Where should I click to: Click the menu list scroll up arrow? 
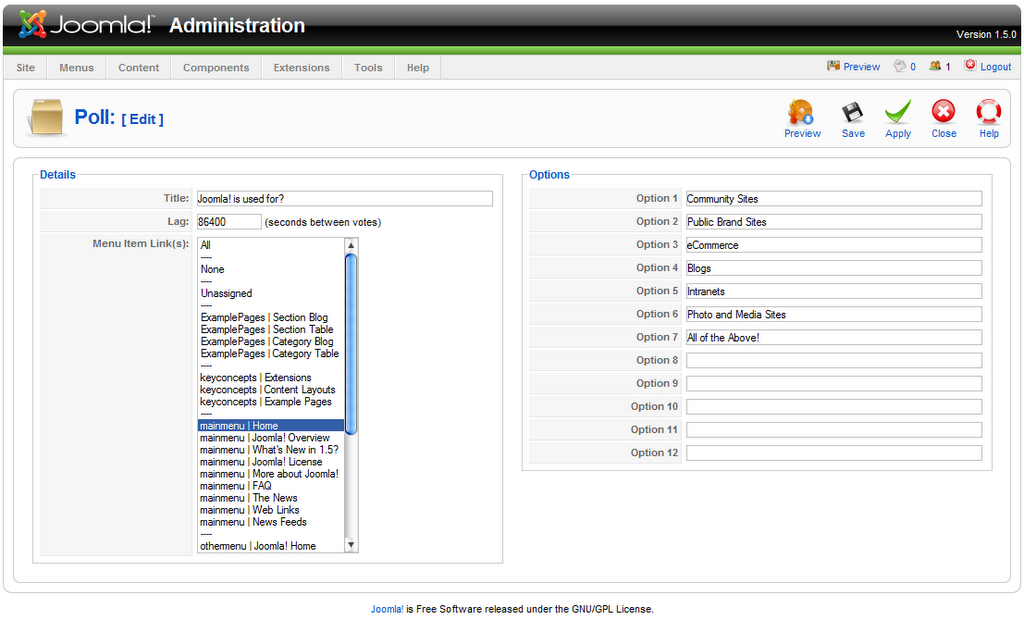351,246
